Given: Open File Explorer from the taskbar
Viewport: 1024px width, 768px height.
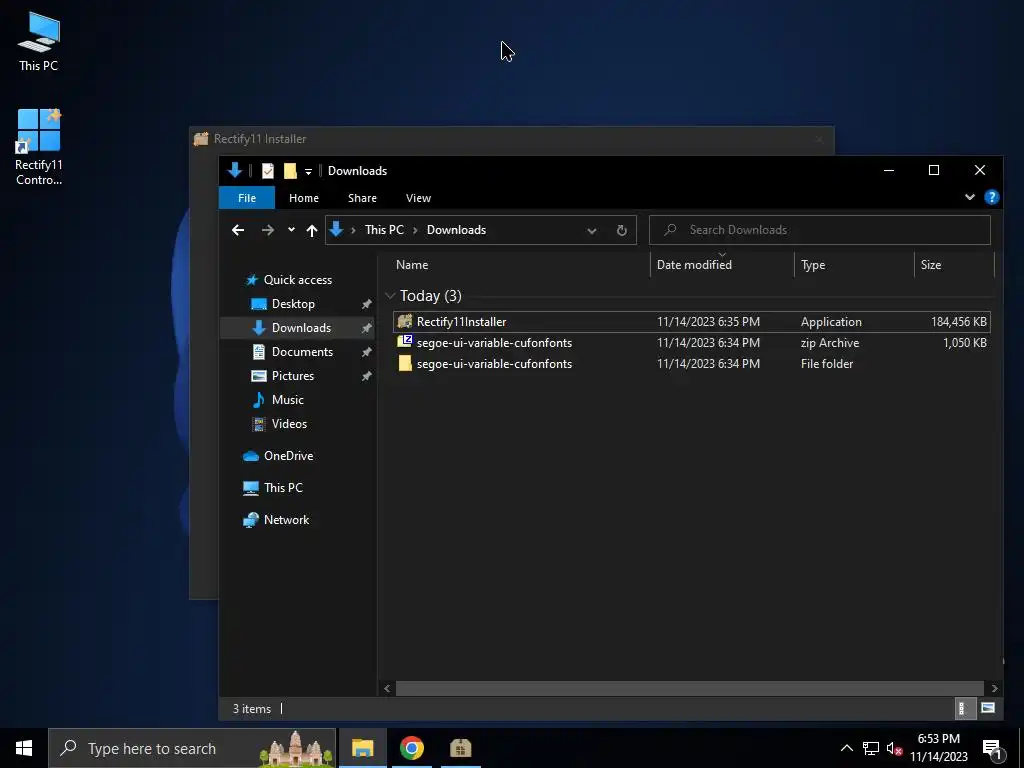Looking at the screenshot, I should [x=362, y=748].
